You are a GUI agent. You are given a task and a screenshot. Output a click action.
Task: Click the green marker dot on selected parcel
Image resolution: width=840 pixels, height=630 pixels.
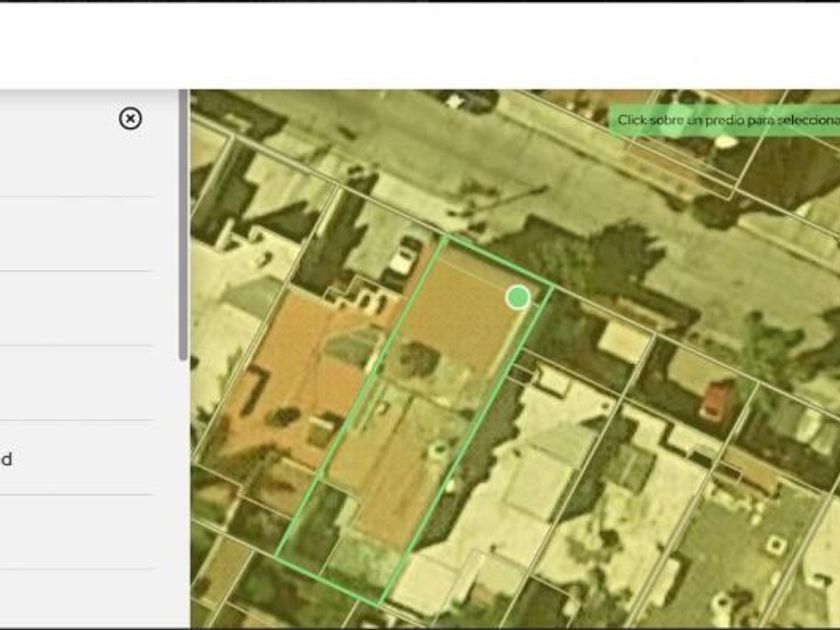click(518, 297)
